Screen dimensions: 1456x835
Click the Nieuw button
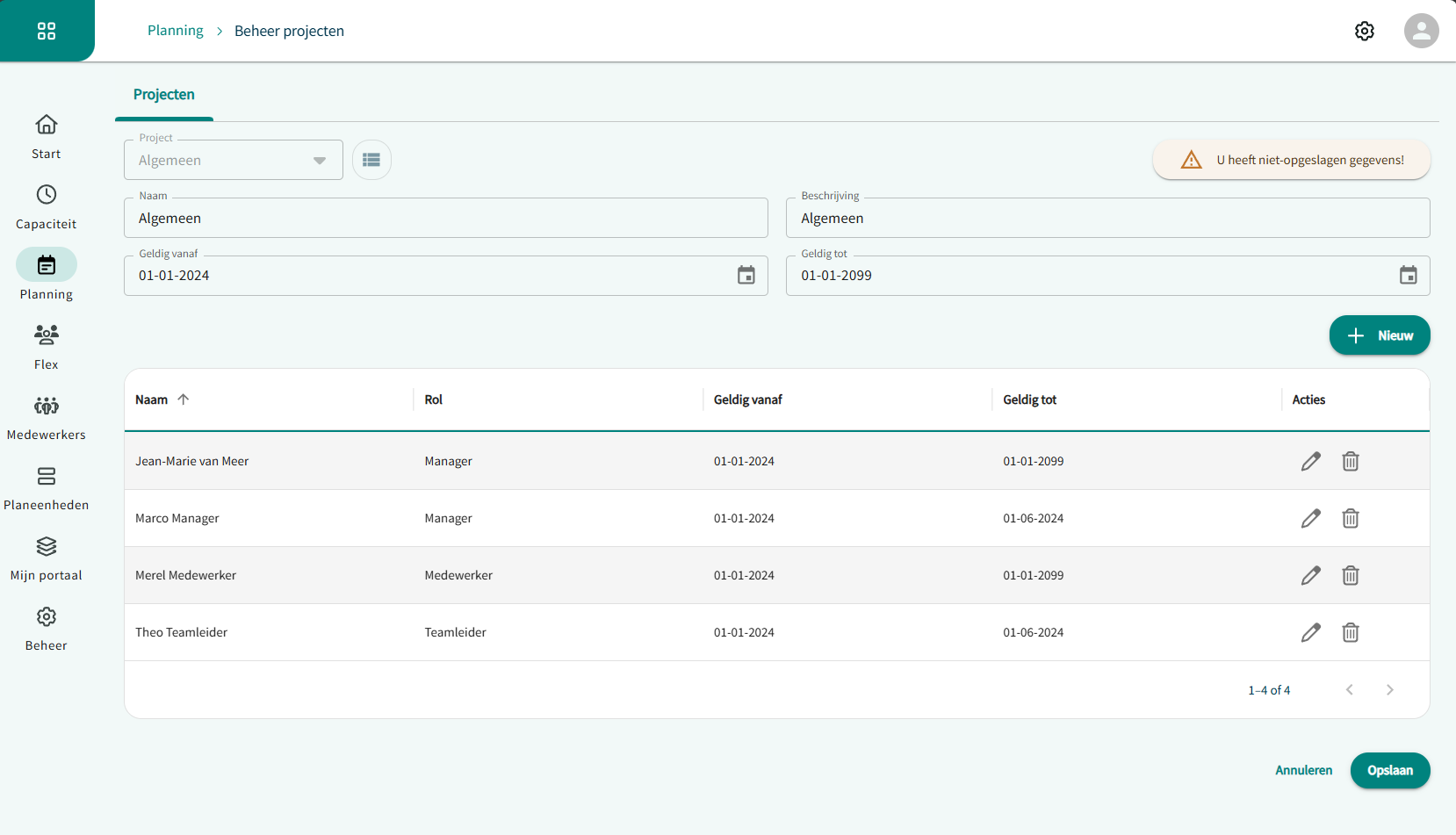[x=1379, y=335]
